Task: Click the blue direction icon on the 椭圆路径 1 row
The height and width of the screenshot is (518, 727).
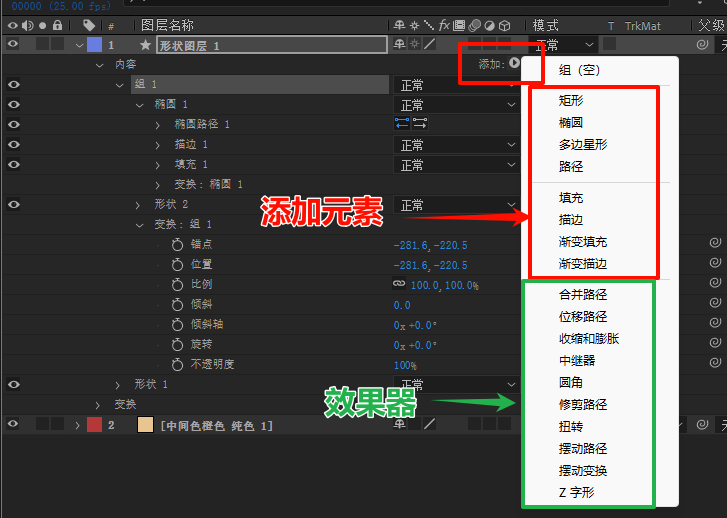Action: coord(402,123)
